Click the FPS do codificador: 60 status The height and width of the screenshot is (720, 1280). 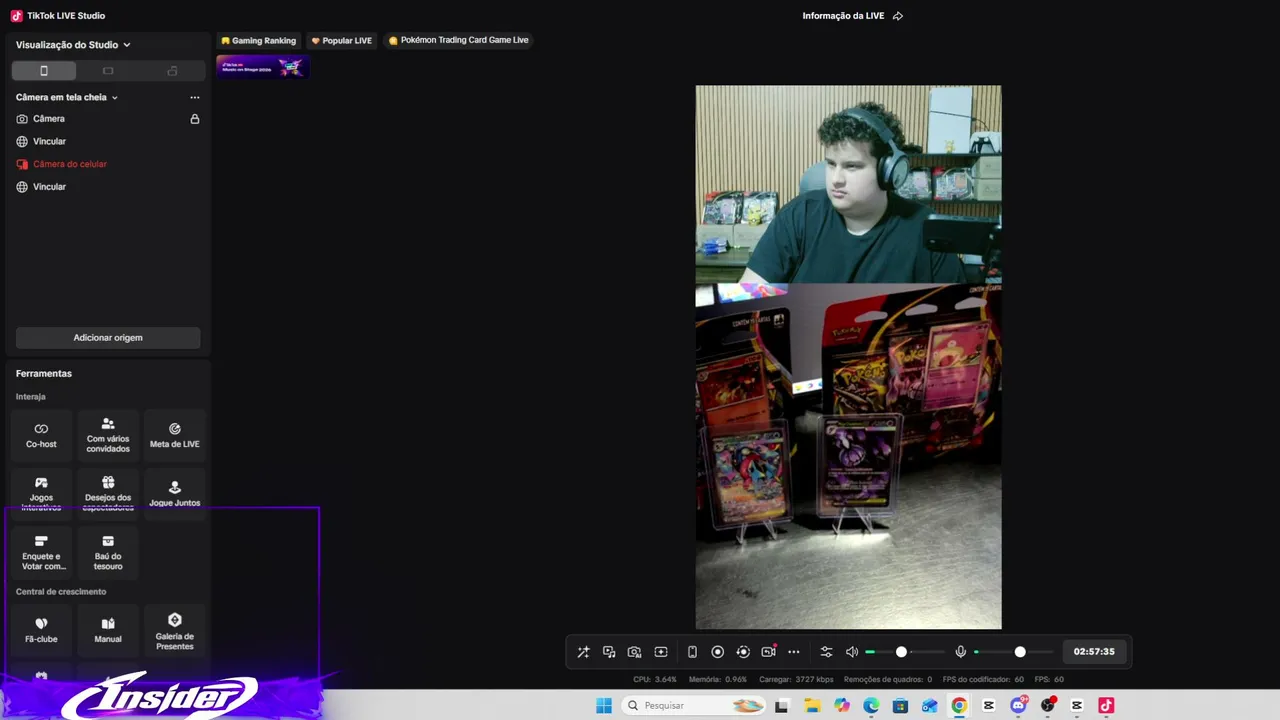(983, 680)
